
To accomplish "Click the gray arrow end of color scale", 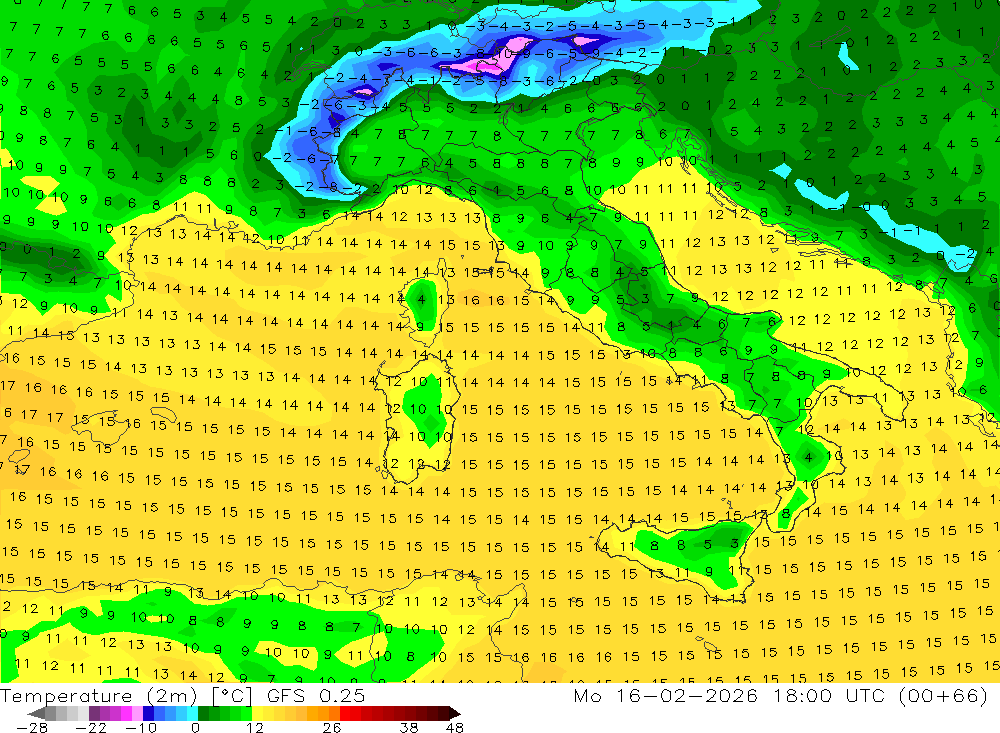I will point(36,713).
